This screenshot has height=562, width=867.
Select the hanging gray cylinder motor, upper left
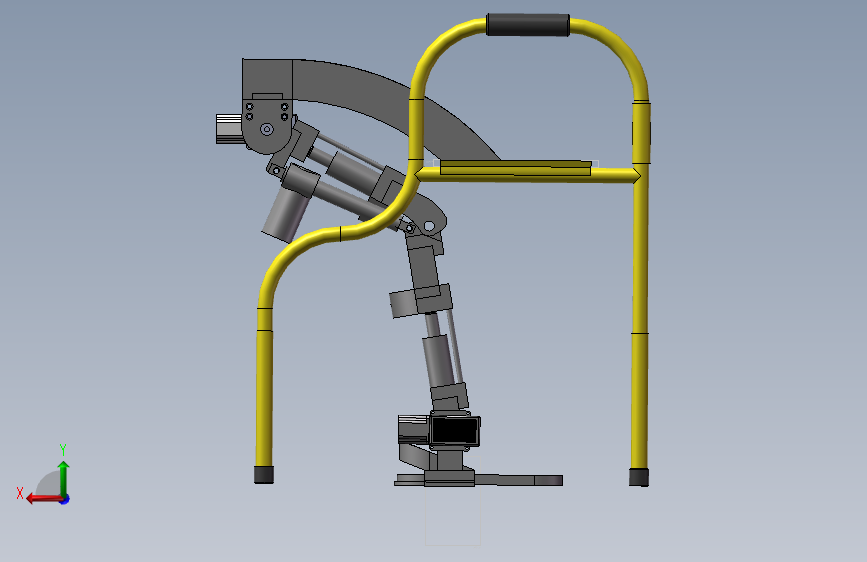[x=286, y=216]
